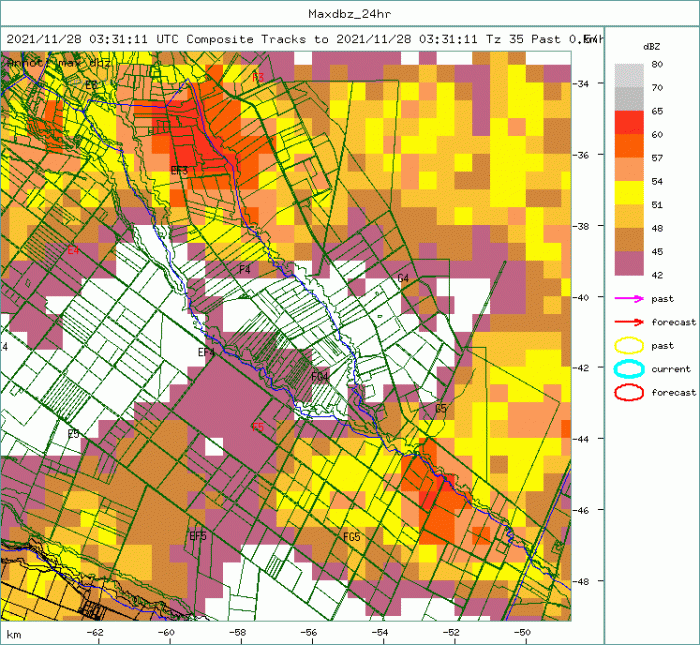Click the EF3 grid label on map
This screenshot has width=700, height=645.
coord(179,170)
